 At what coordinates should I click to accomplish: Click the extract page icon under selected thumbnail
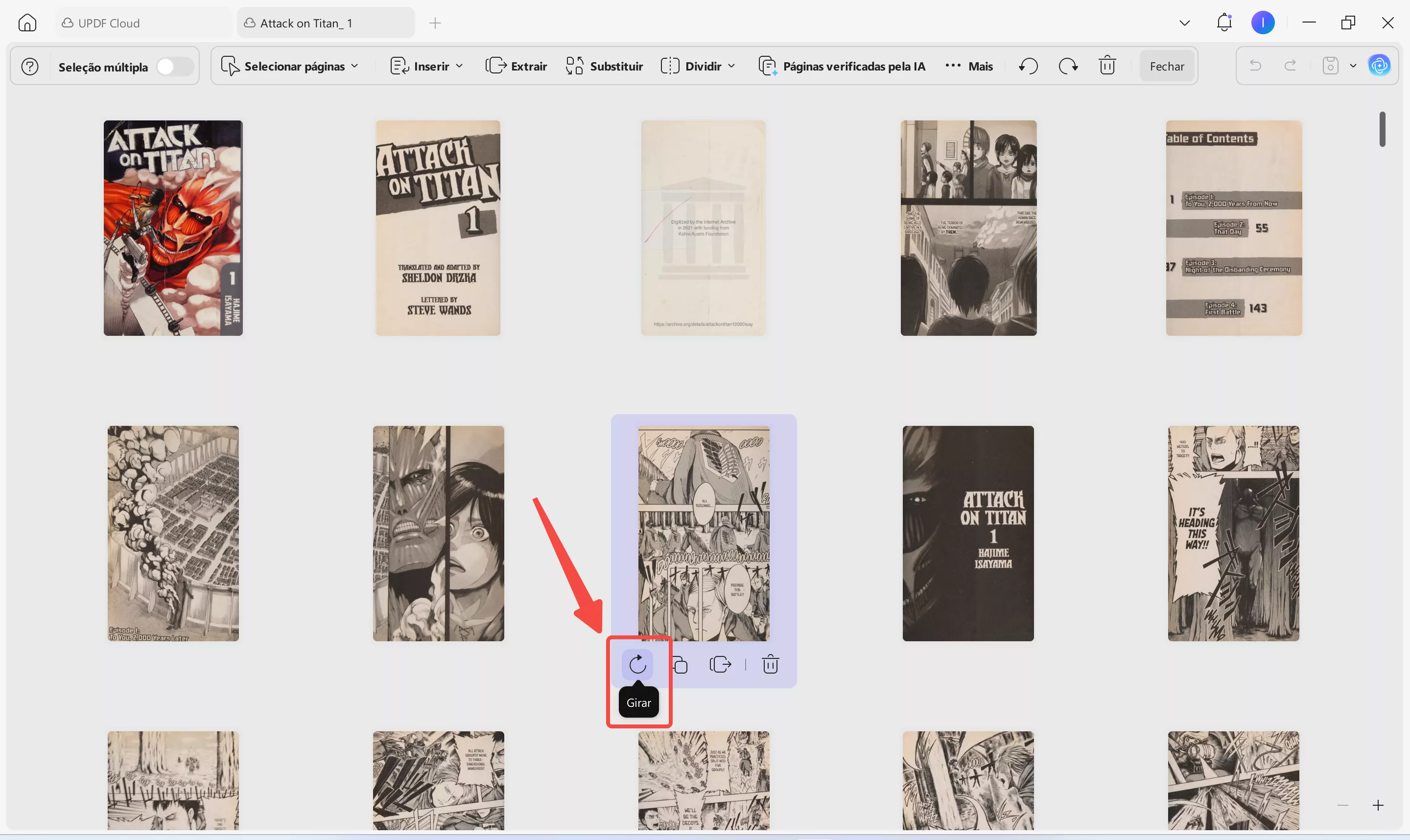(720, 664)
